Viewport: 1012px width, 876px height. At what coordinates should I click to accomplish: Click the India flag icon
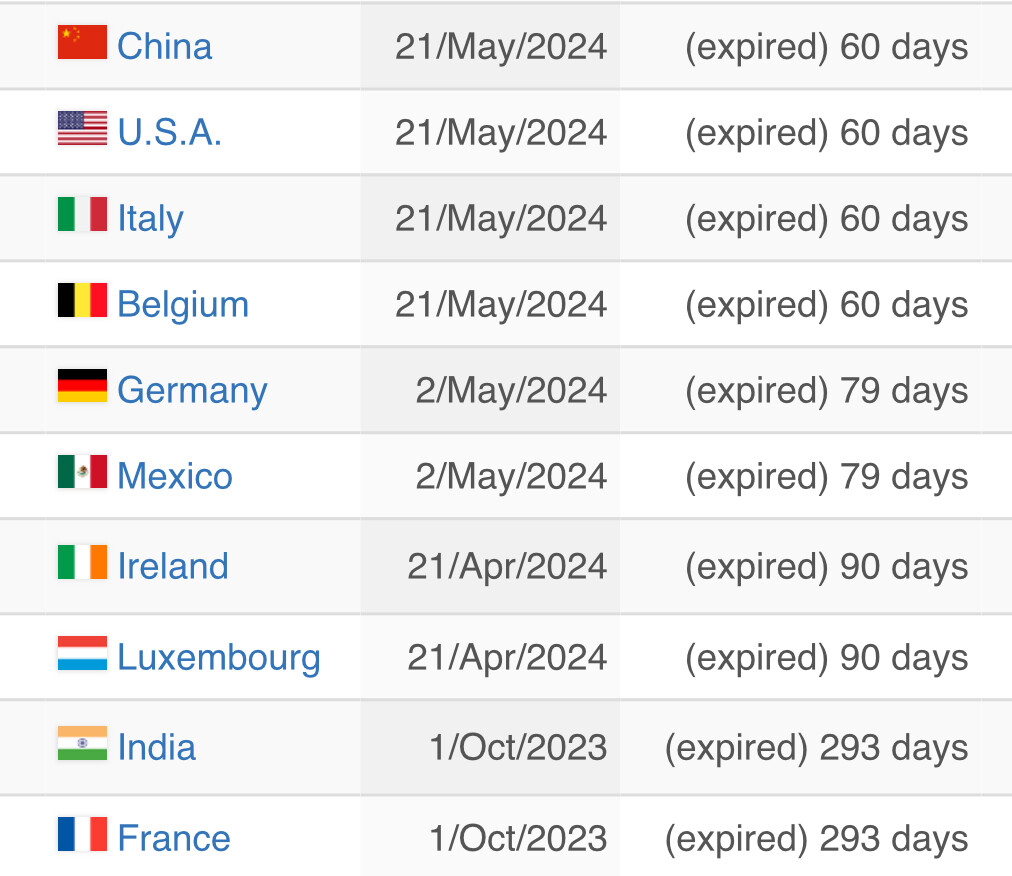point(82,744)
